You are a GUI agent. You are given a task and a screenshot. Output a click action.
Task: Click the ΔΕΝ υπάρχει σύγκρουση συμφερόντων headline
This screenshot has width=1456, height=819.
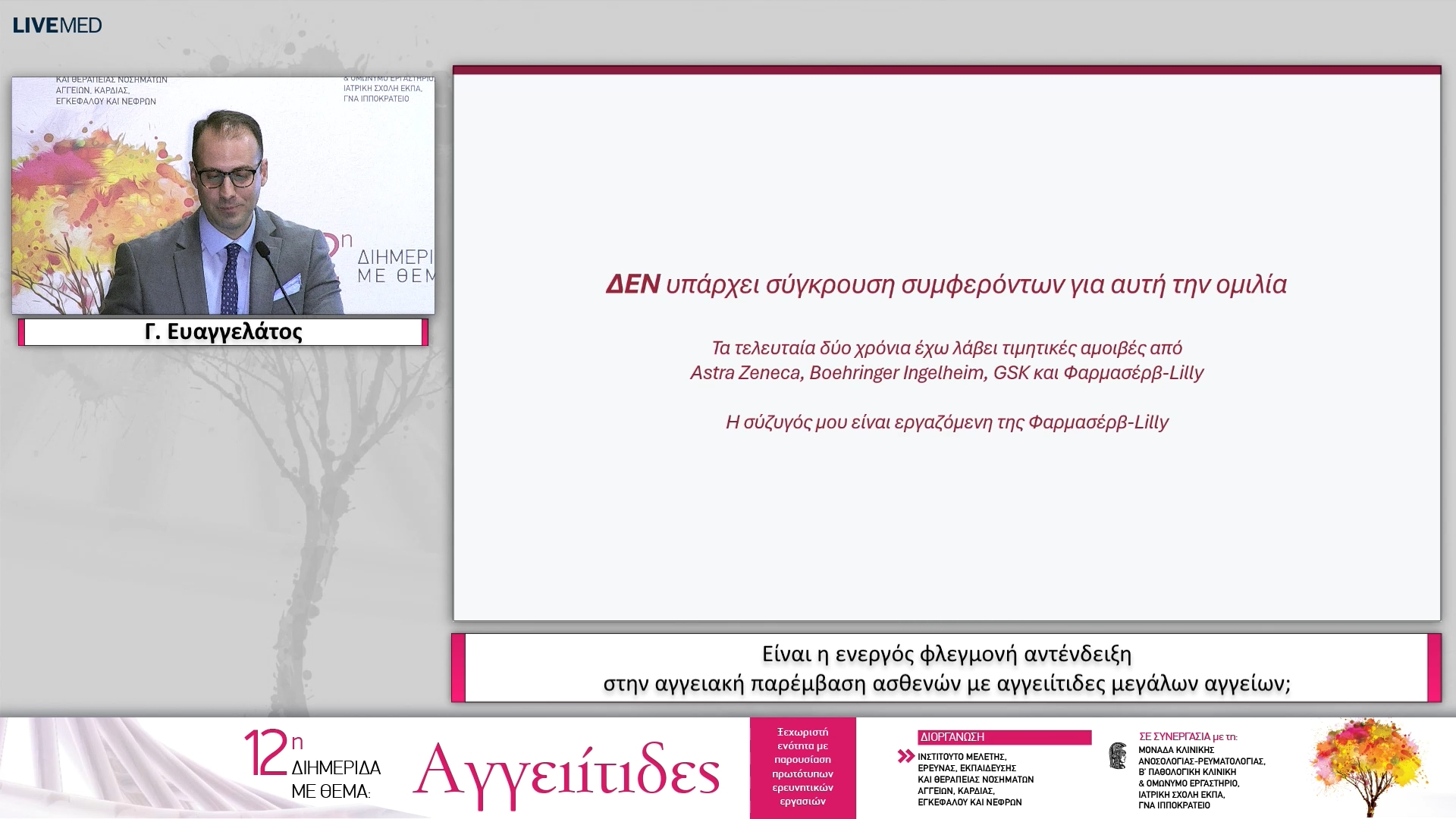point(946,284)
